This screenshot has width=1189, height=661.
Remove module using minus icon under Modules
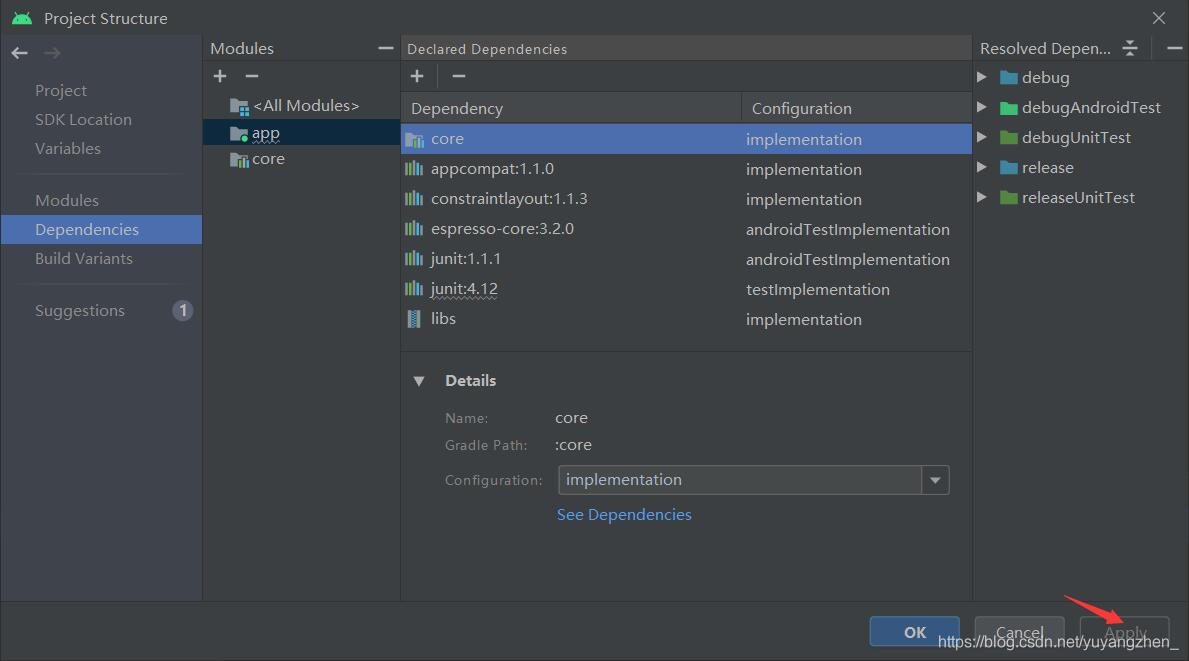(252, 76)
